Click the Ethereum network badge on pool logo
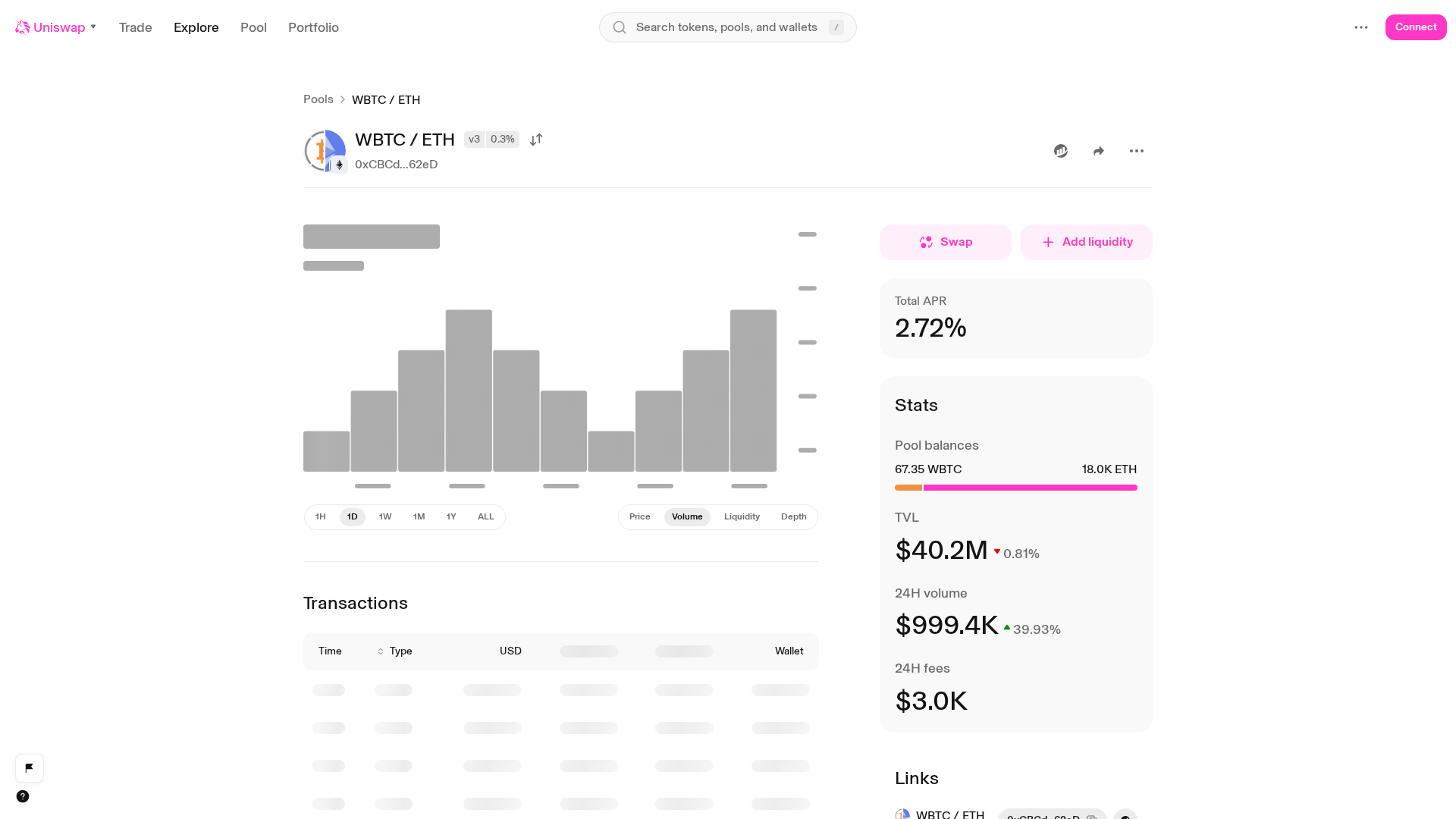Viewport: 1456px width, 819px height. (339, 165)
